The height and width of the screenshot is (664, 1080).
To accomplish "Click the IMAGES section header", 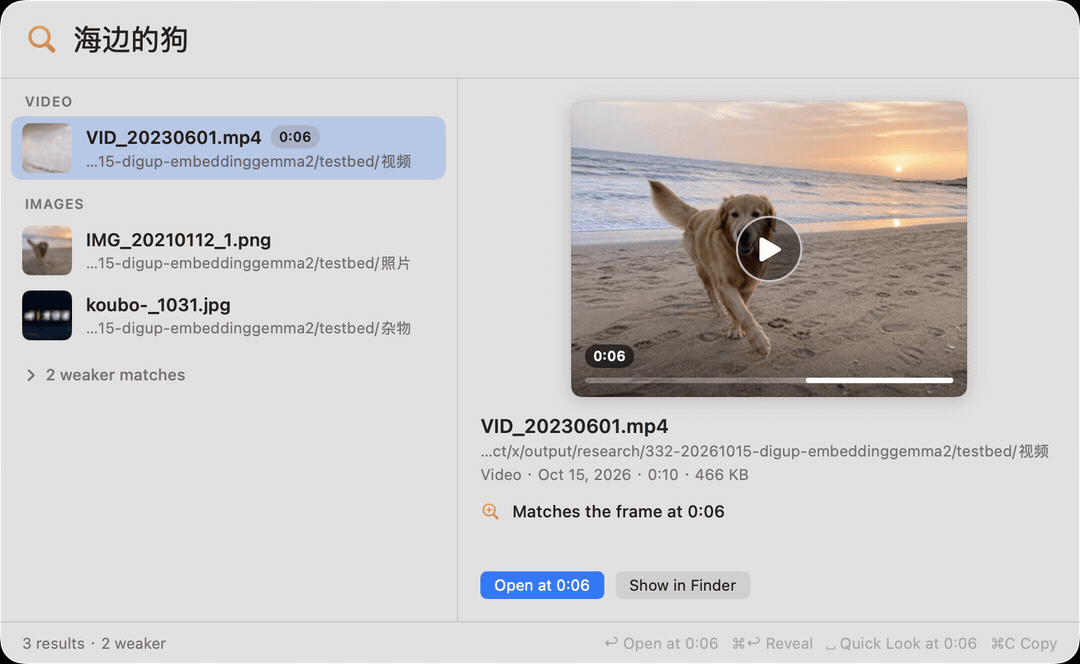I will pyautogui.click(x=54, y=205).
